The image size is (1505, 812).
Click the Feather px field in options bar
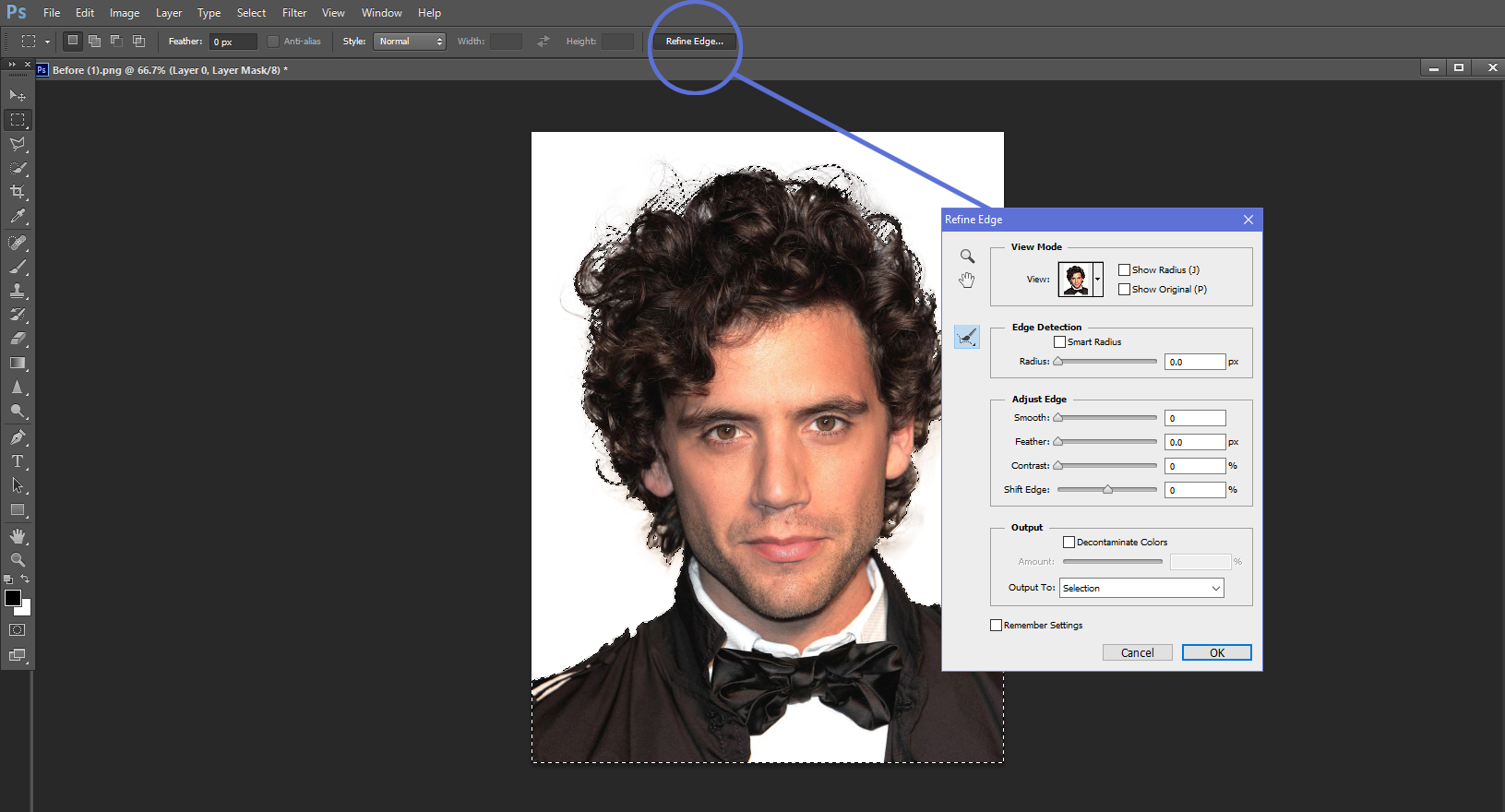tap(233, 42)
